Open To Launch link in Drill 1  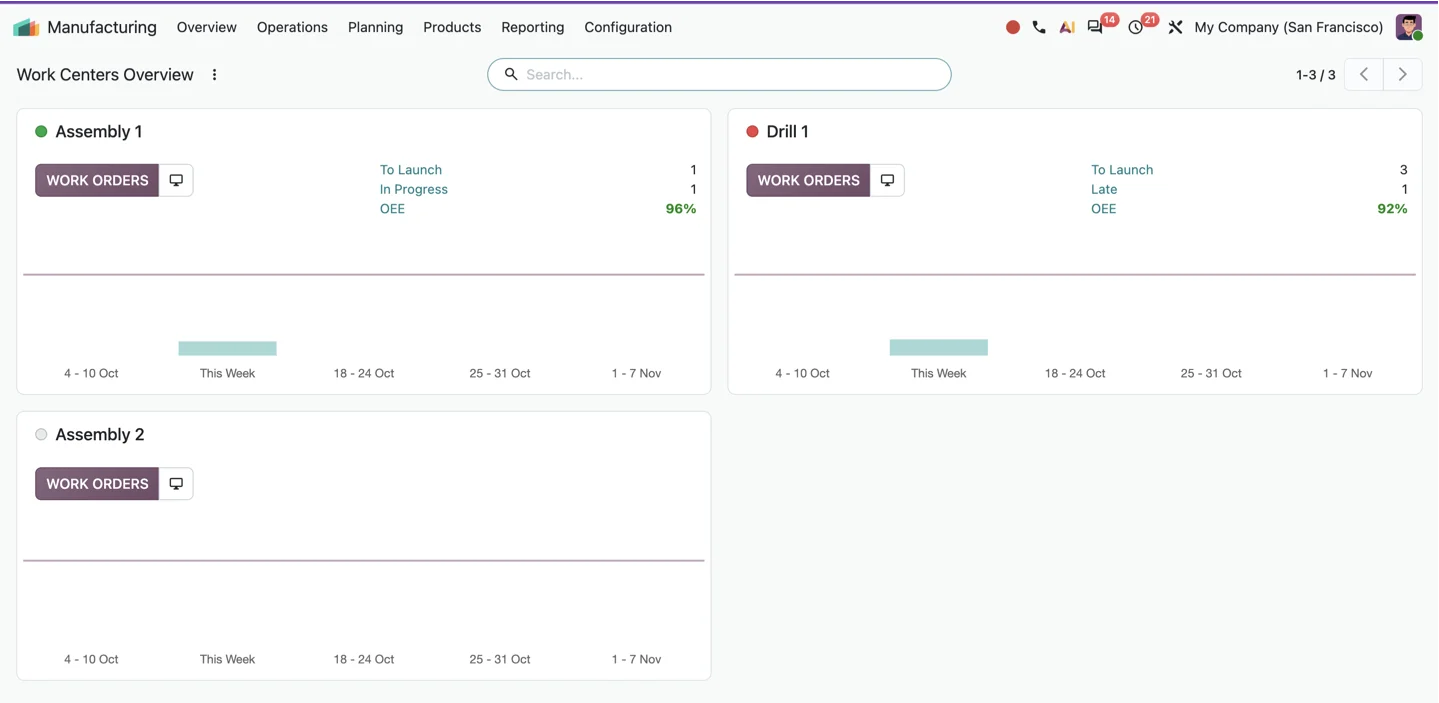coord(1122,170)
